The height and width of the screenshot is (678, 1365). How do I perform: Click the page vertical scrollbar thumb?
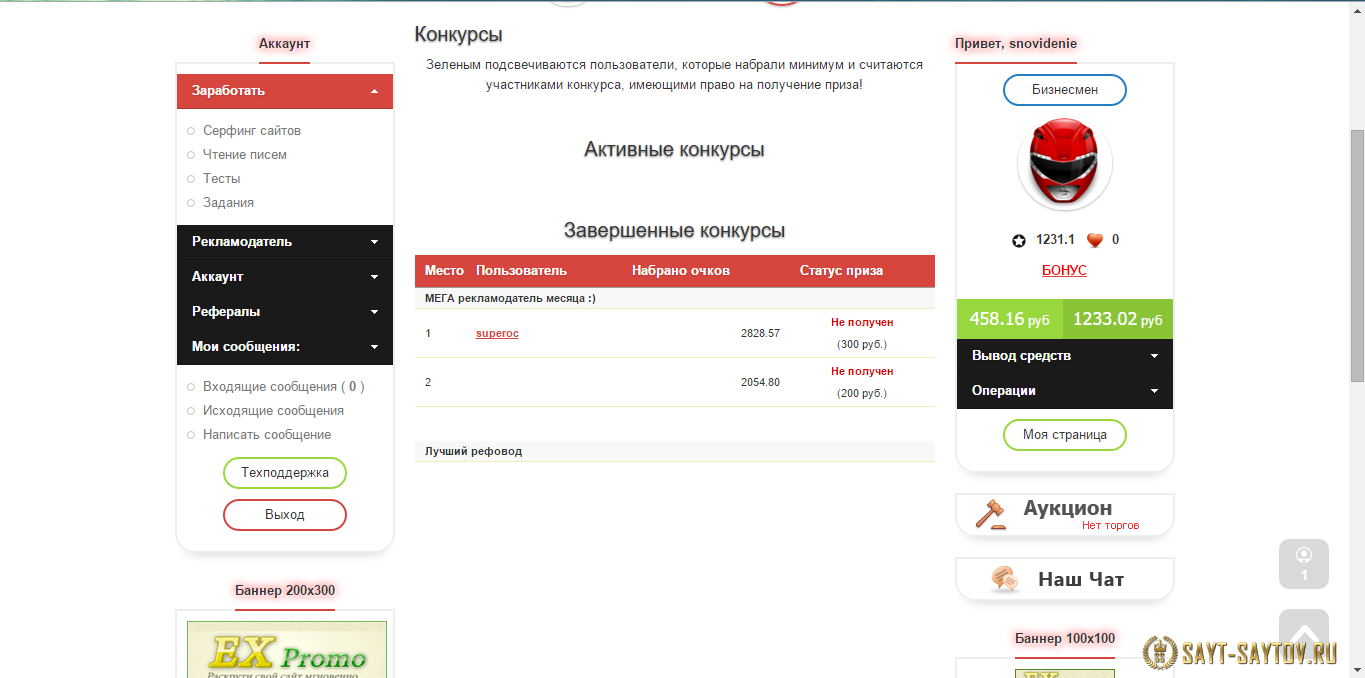coord(1357,255)
